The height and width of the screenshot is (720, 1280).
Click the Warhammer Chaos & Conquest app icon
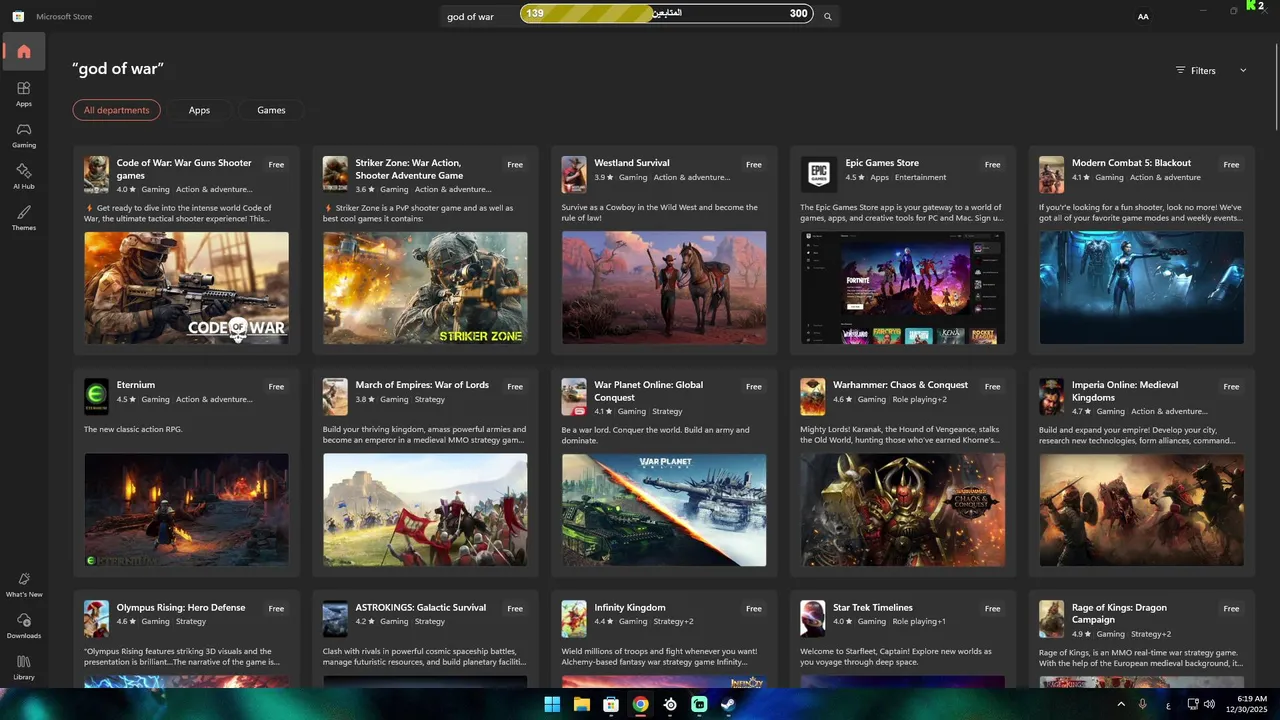pos(813,396)
